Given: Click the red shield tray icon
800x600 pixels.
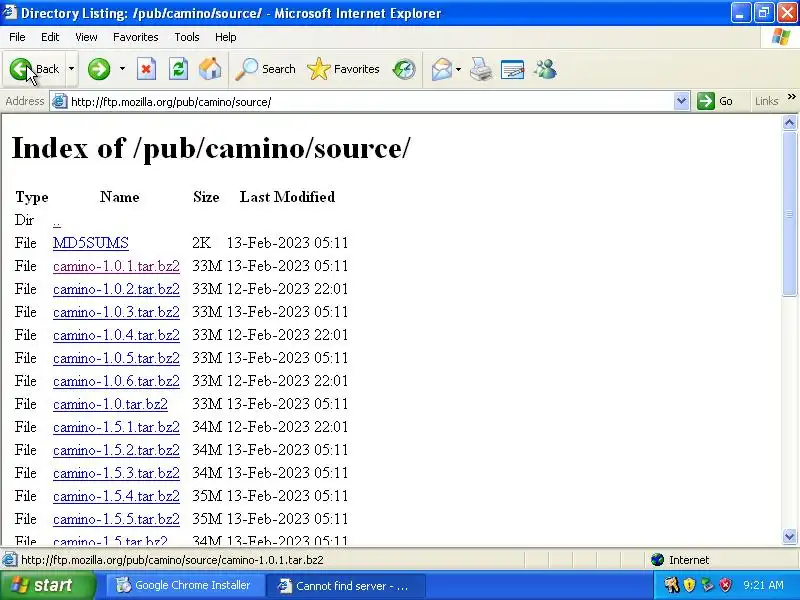Looking at the screenshot, I should coord(725,585).
